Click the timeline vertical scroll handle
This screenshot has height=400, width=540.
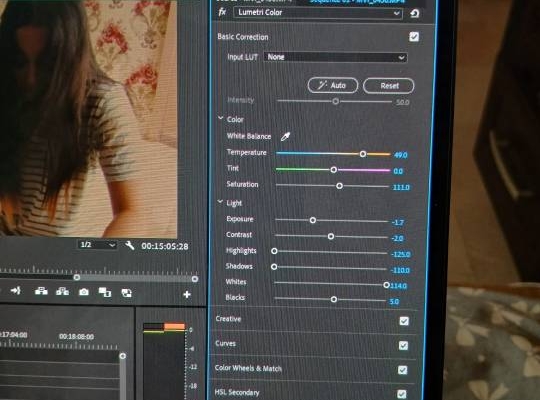pyautogui.click(x=123, y=356)
